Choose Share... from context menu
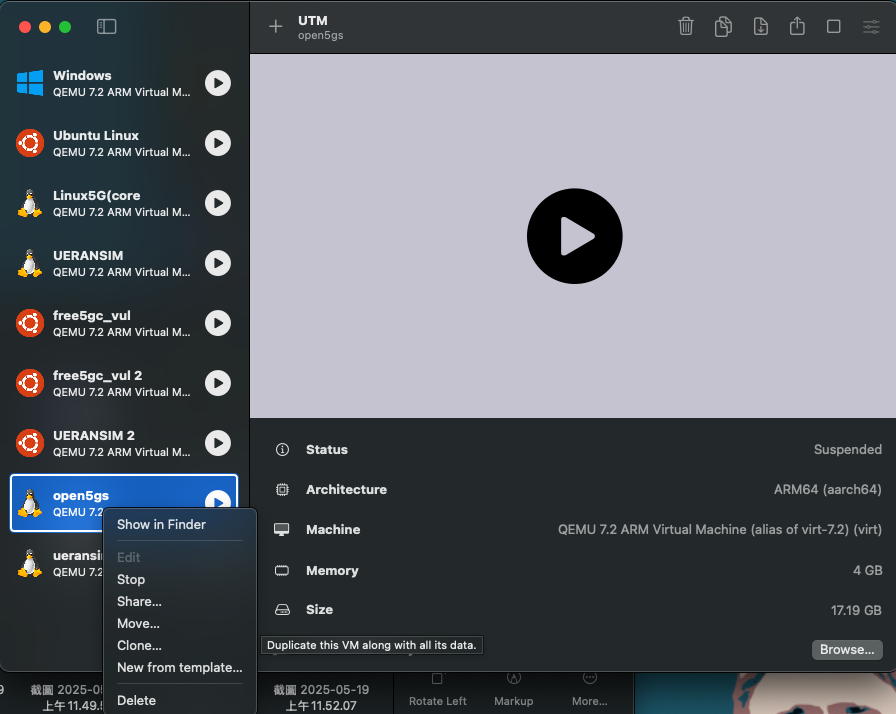The image size is (896, 714). (x=139, y=601)
